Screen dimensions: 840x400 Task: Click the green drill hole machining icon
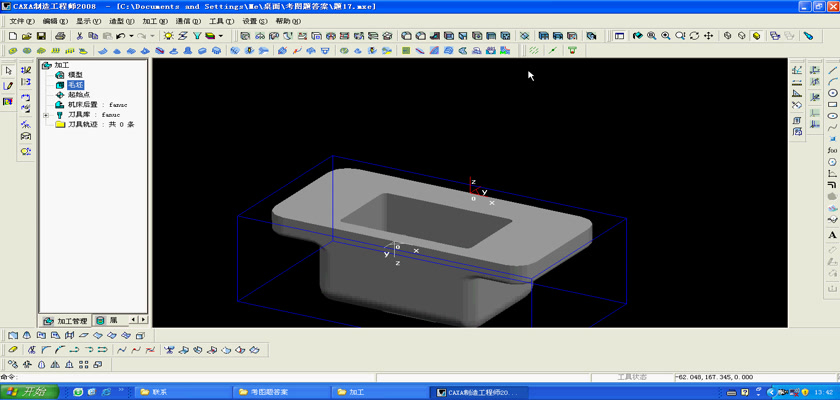[572, 50]
